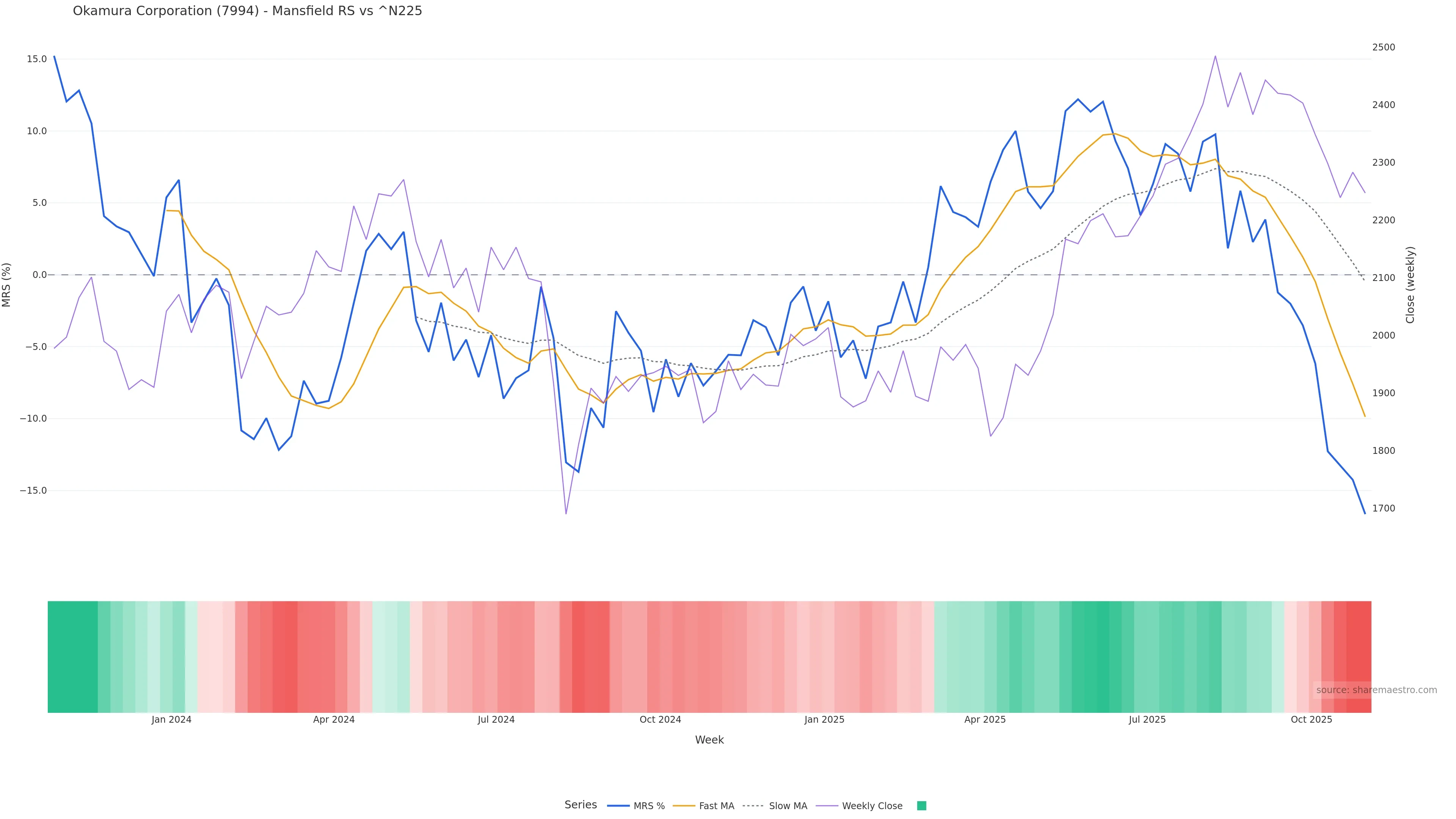The width and height of the screenshot is (1456, 819).
Task: Click the −15.0 left axis tick label
Action: (33, 491)
